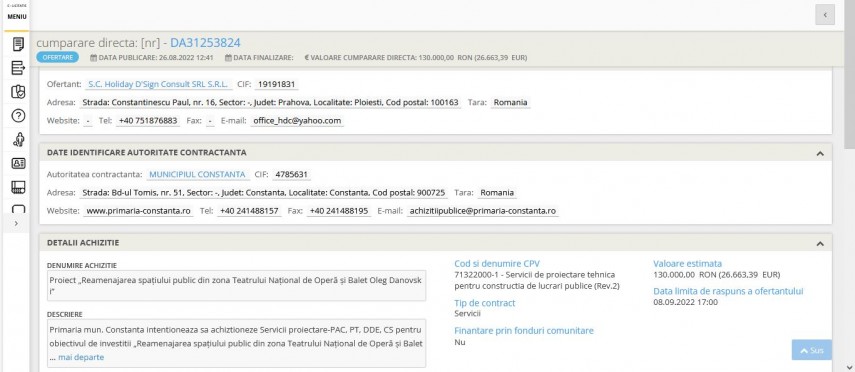
Task: Open direct purchase number DA31253824 link
Action: point(205,43)
